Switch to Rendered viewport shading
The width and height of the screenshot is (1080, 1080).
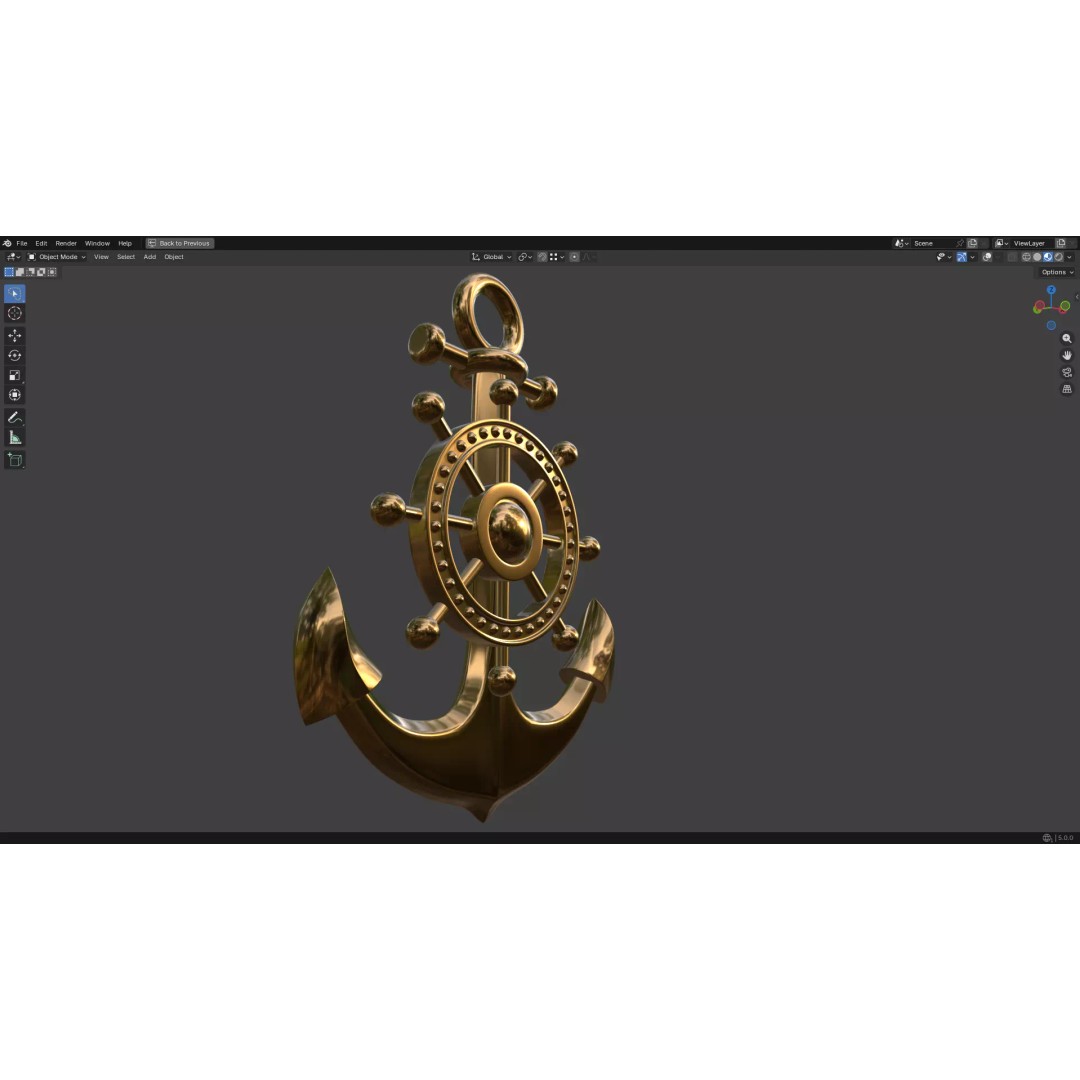(1059, 257)
